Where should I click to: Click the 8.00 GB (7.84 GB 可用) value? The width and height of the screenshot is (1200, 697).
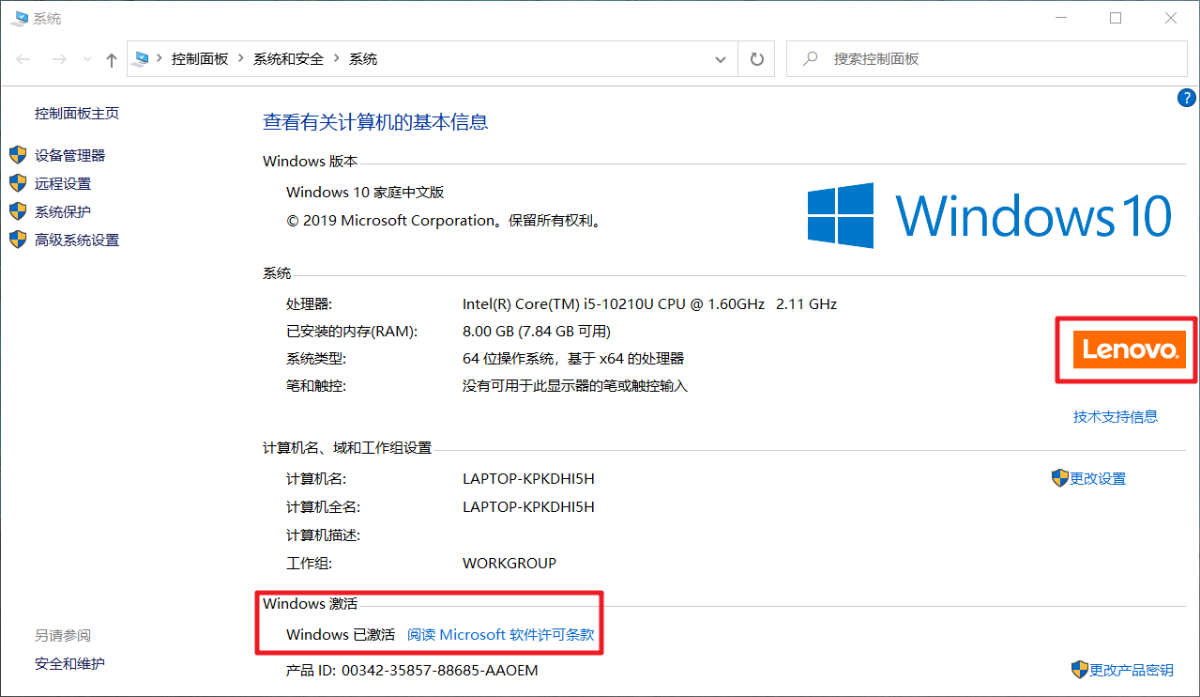(536, 331)
